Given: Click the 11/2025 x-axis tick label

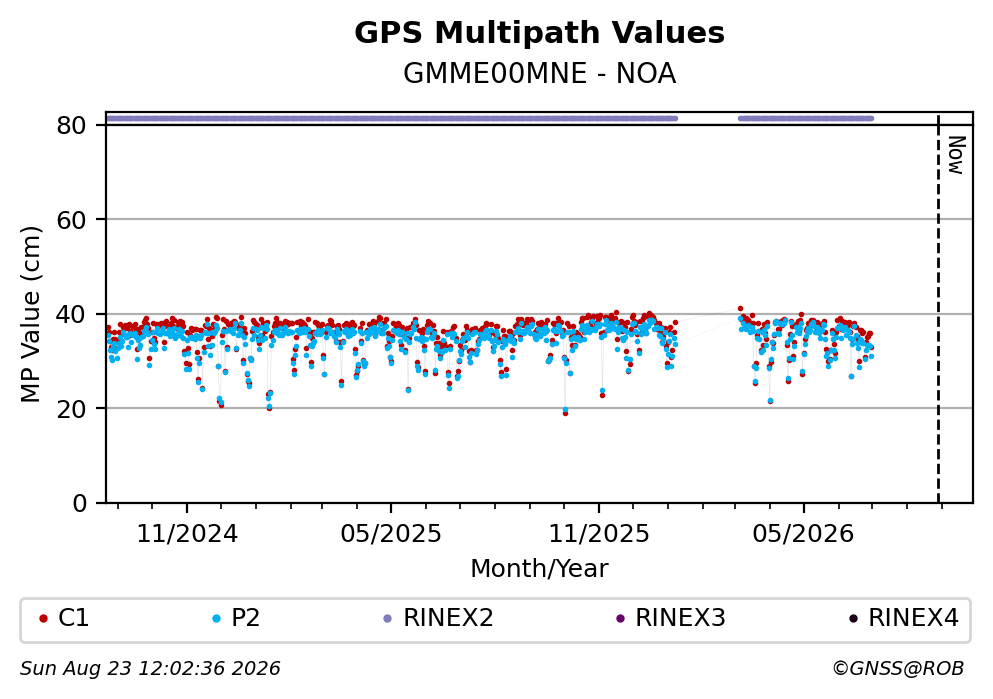Looking at the screenshot, I should [598, 534].
